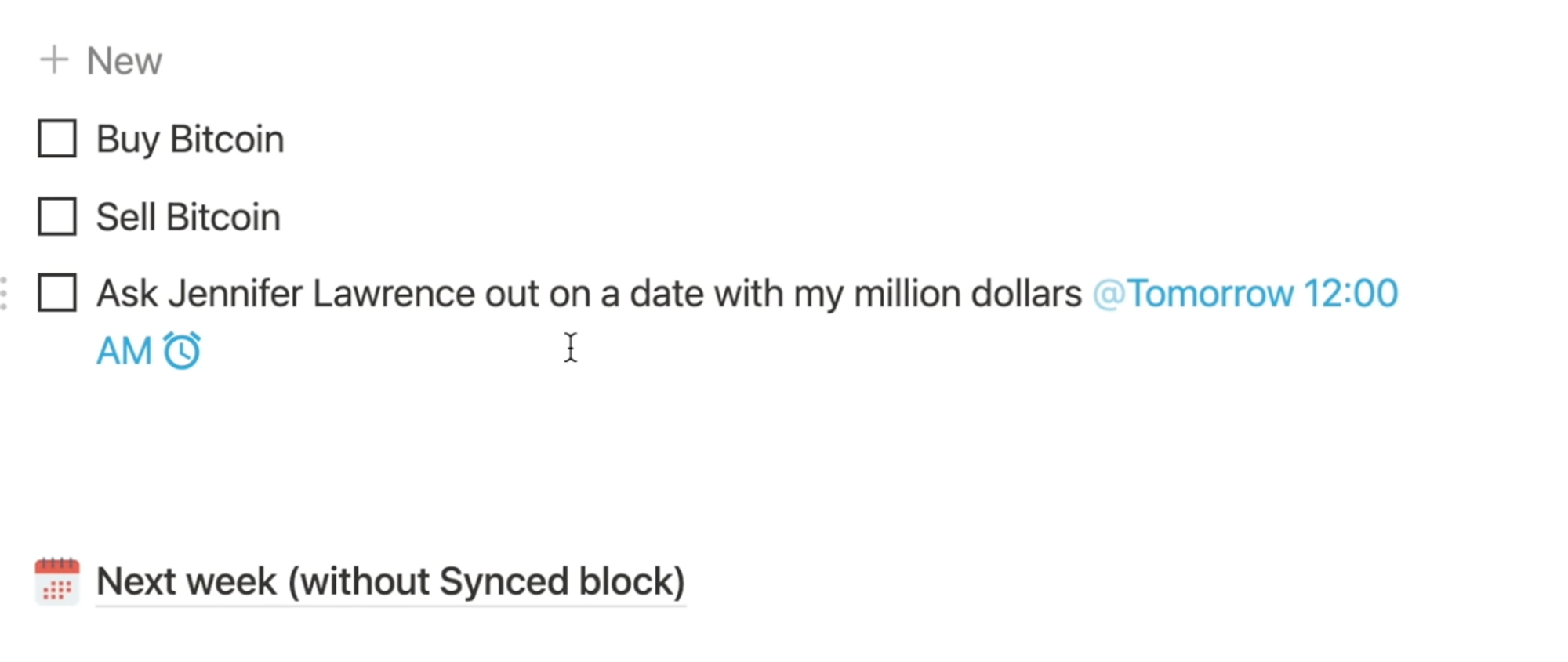Screen dimensions: 1568x662
Task: Click the Buy Bitcoin to-do text
Action: click(190, 139)
